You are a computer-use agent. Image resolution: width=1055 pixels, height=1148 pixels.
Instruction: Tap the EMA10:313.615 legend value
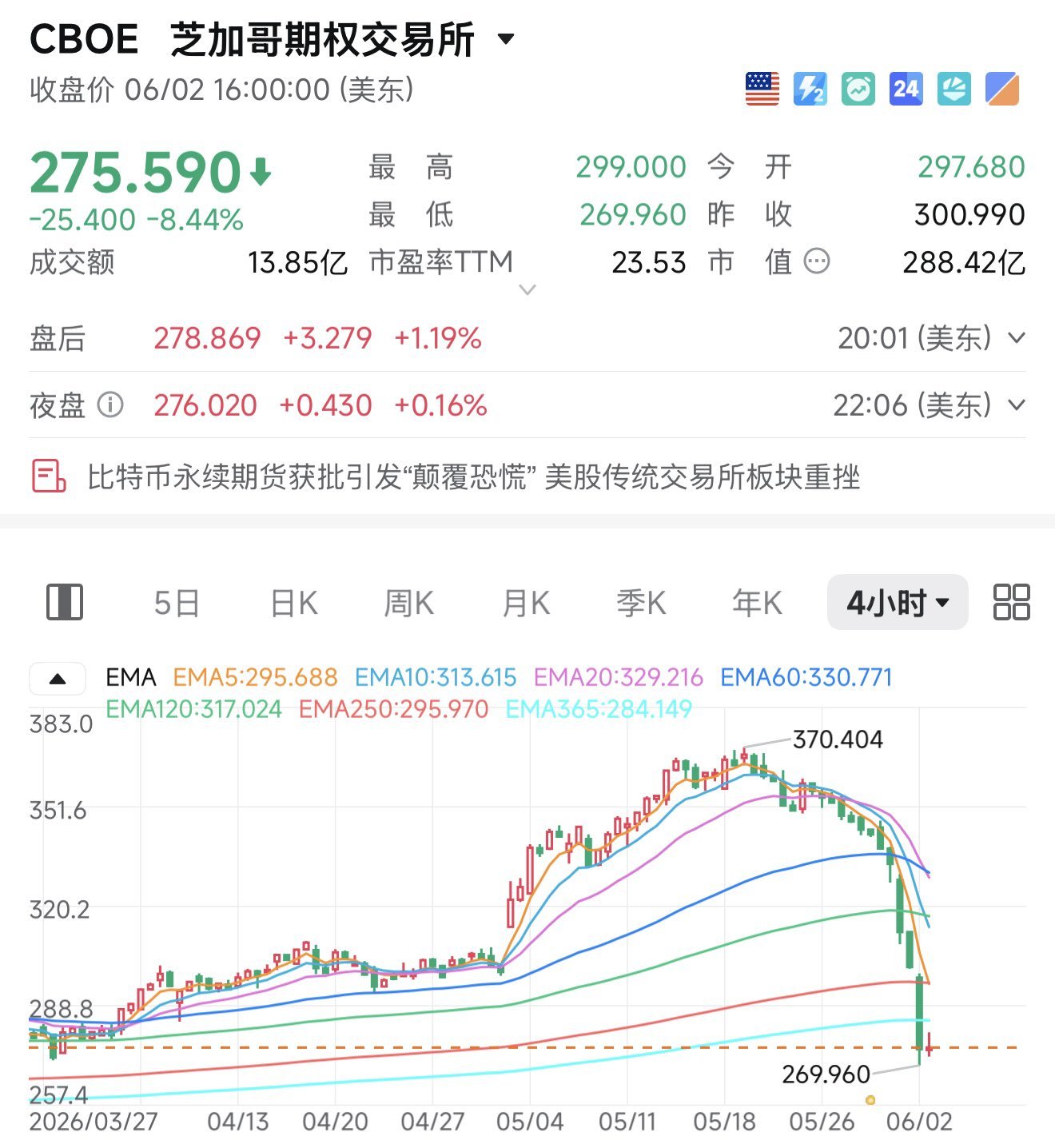436,678
